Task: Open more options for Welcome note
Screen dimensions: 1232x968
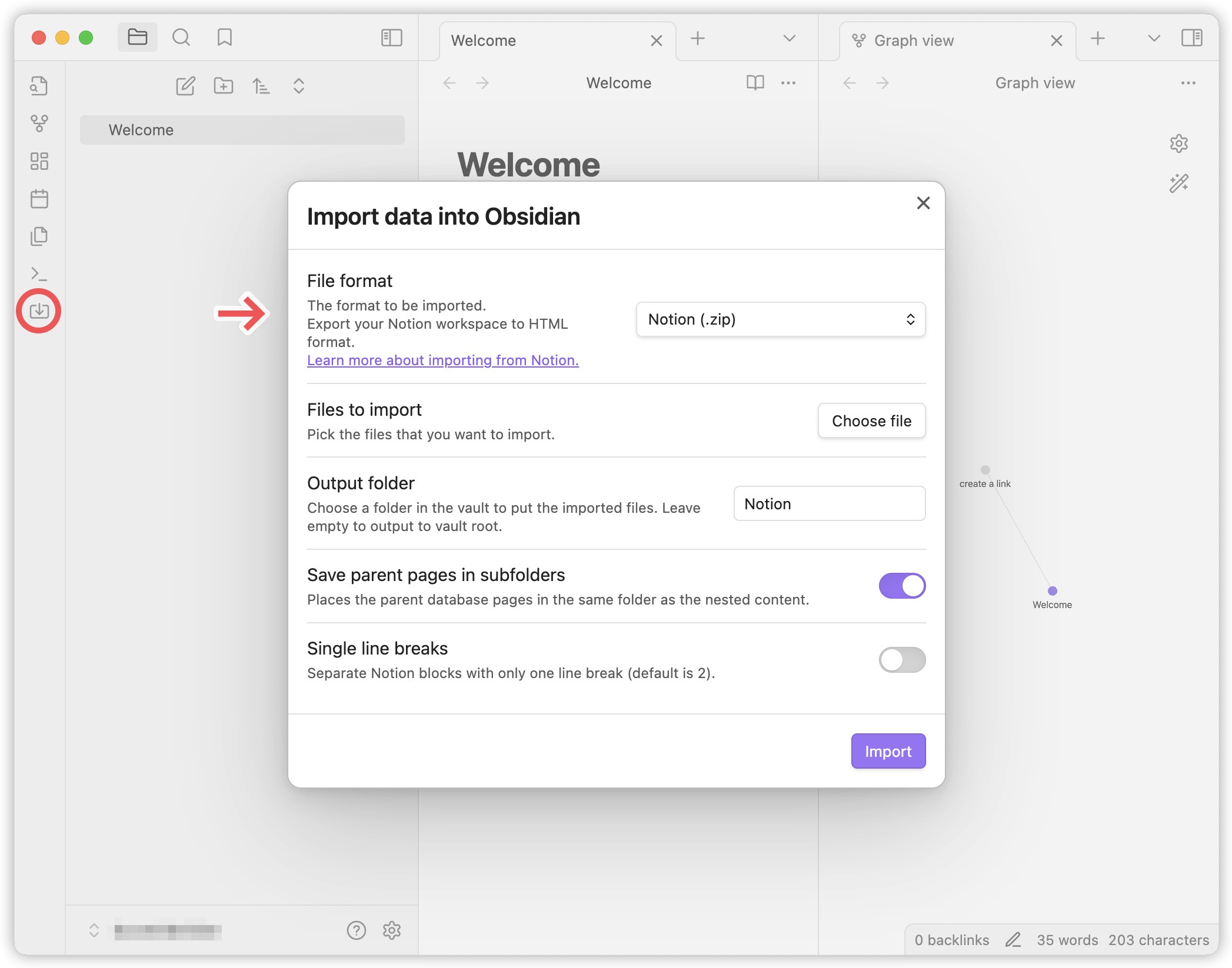Action: 788,83
